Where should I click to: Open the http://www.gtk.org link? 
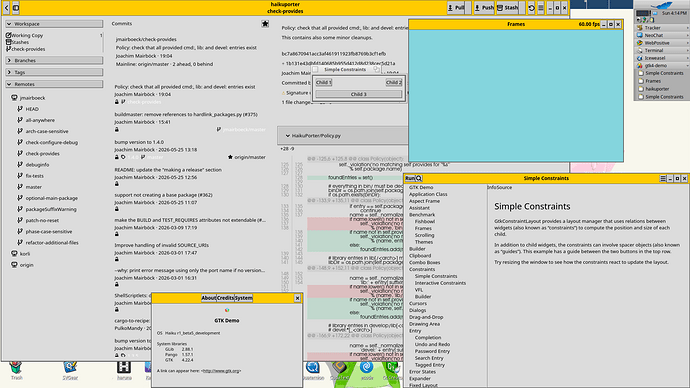pyautogui.click(x=221, y=371)
